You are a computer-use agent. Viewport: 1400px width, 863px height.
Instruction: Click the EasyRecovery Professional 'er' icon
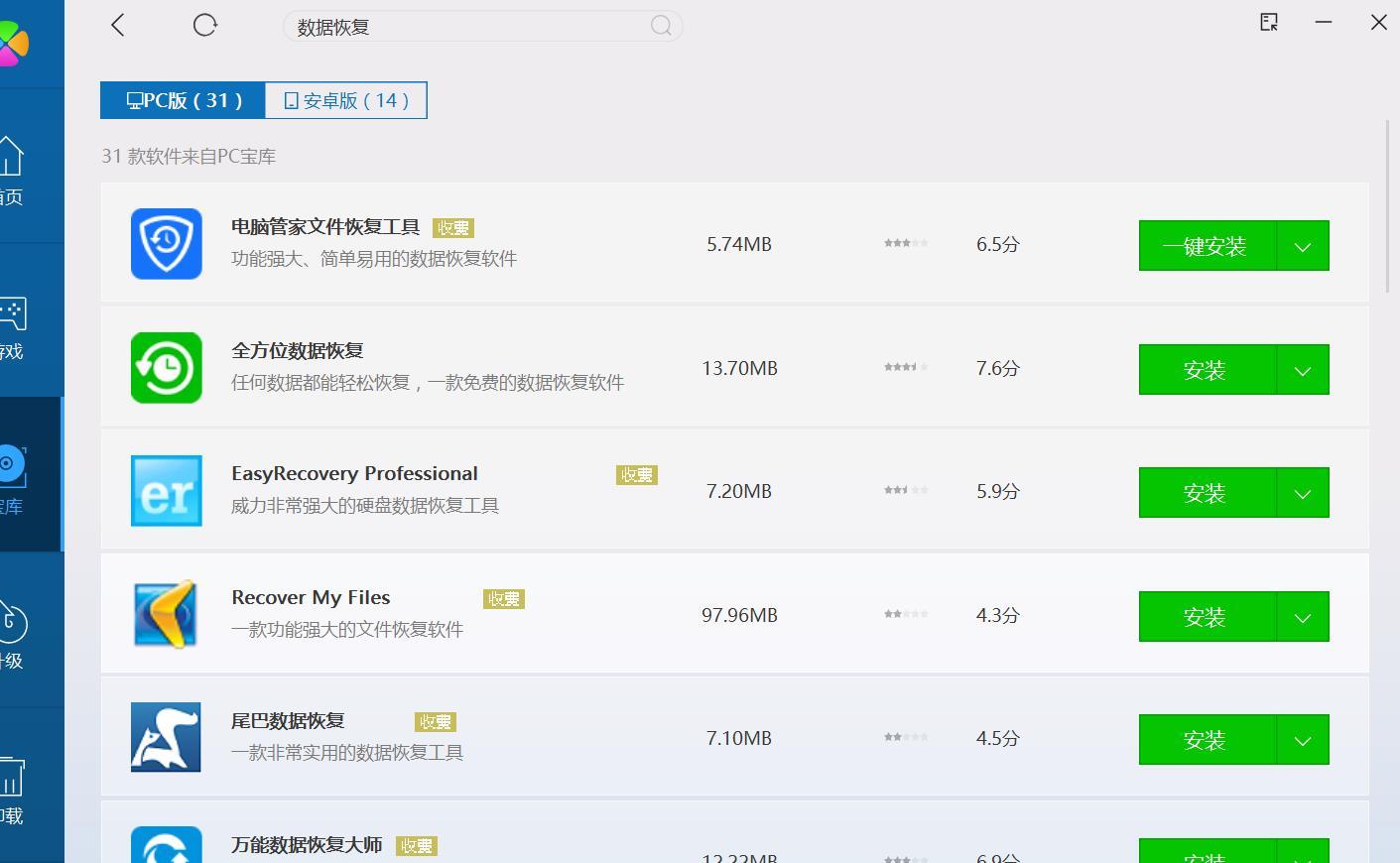tap(167, 491)
